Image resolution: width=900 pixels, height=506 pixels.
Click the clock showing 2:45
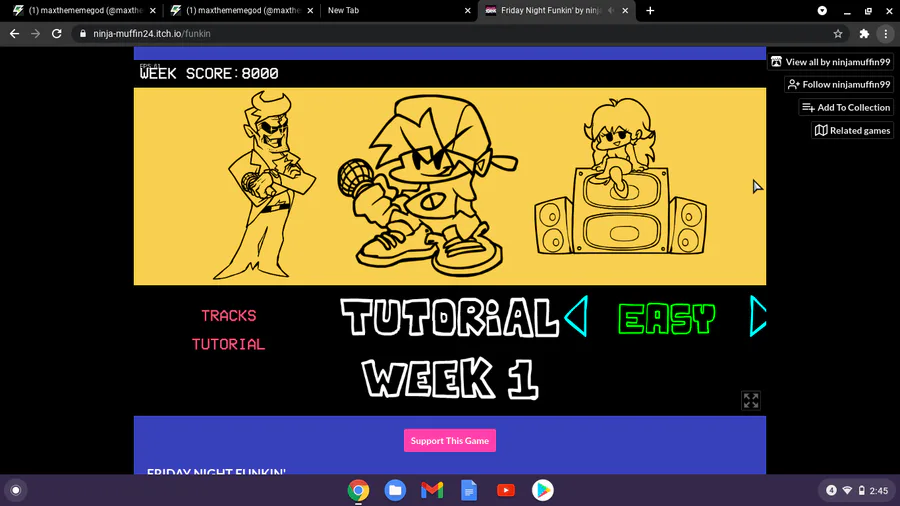point(879,491)
